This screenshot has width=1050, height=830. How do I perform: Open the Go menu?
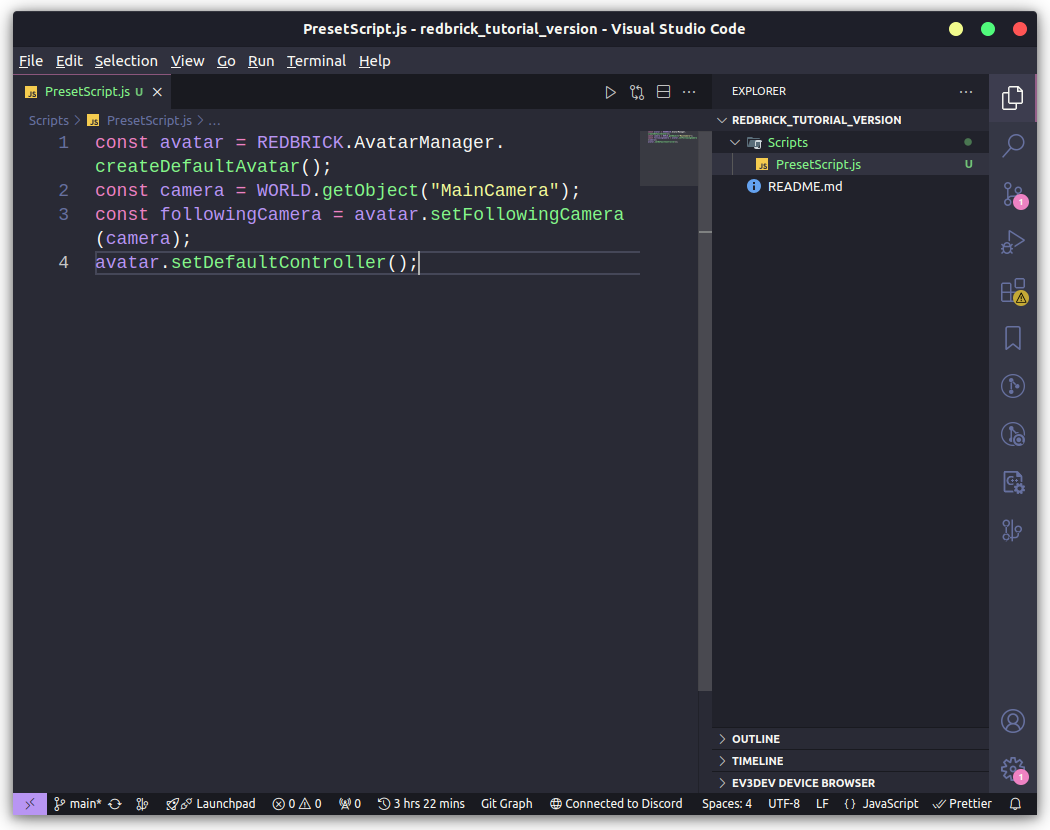226,61
